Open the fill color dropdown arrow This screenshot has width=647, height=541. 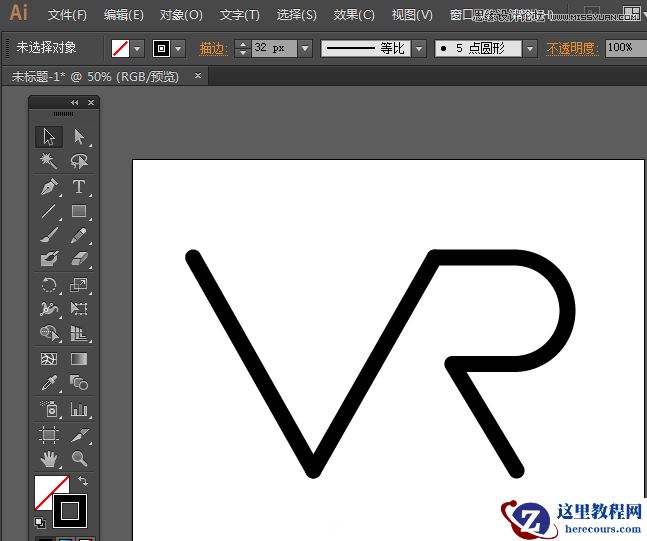137,48
